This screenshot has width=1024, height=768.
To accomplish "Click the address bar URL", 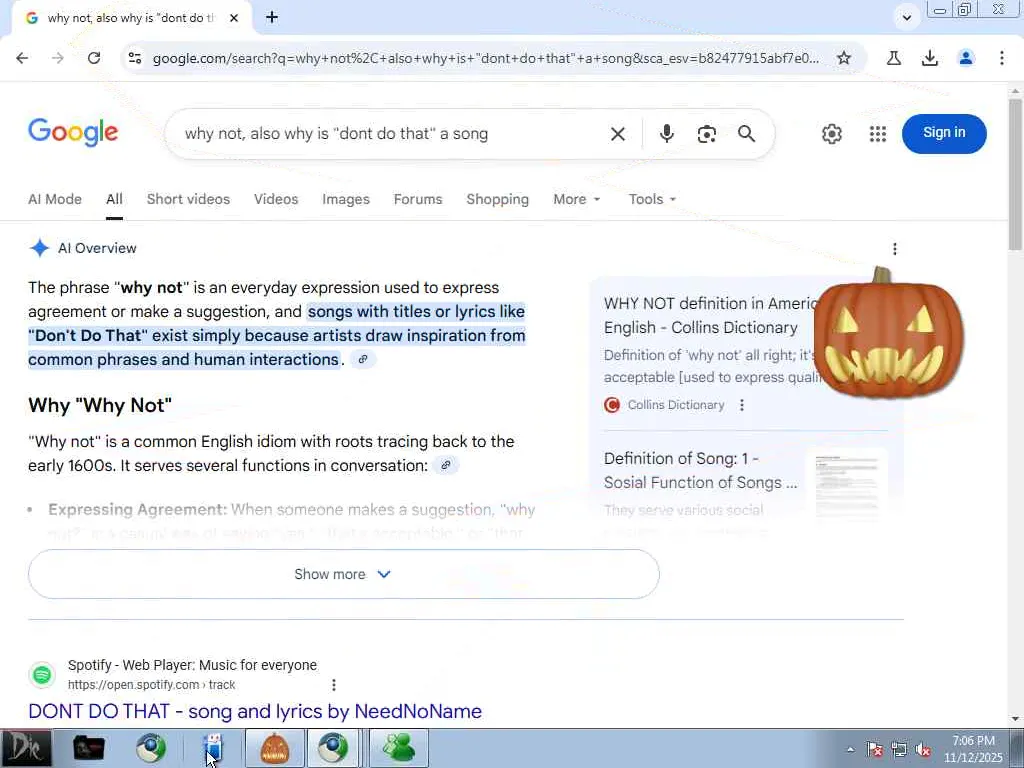I will click(x=485, y=58).
